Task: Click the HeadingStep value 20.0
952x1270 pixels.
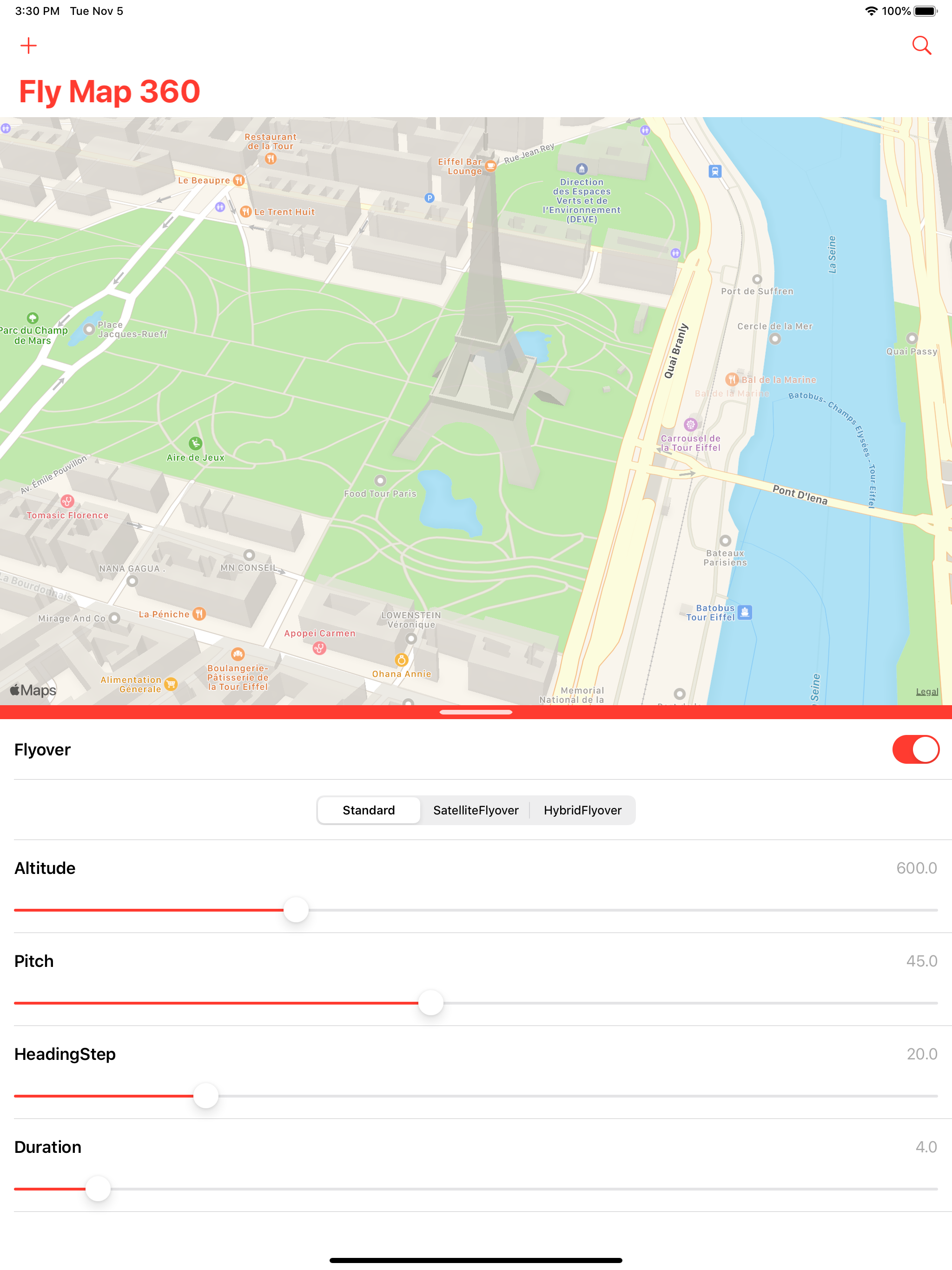Action: pyautogui.click(x=922, y=1053)
